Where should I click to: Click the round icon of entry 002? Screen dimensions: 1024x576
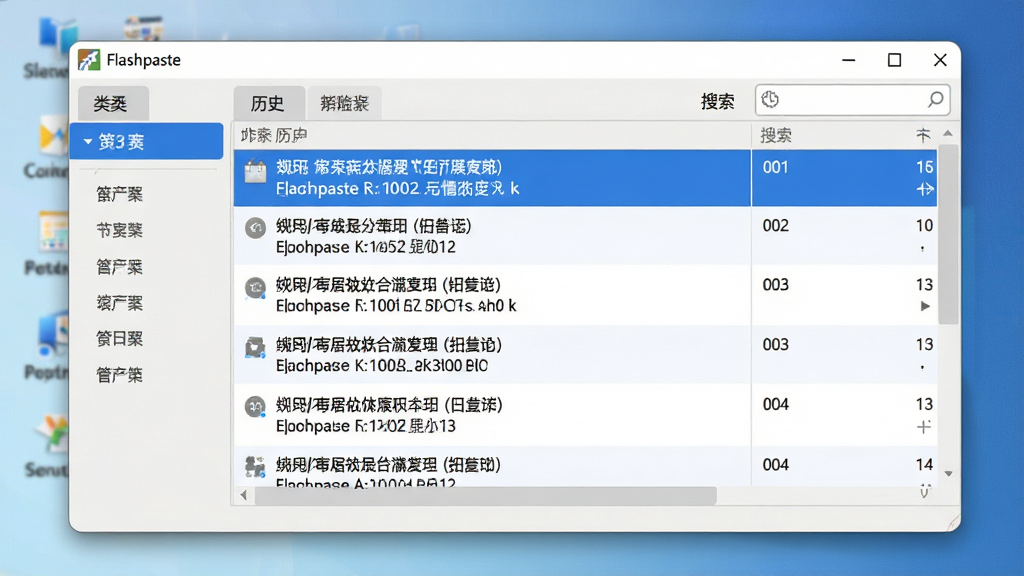pos(255,228)
